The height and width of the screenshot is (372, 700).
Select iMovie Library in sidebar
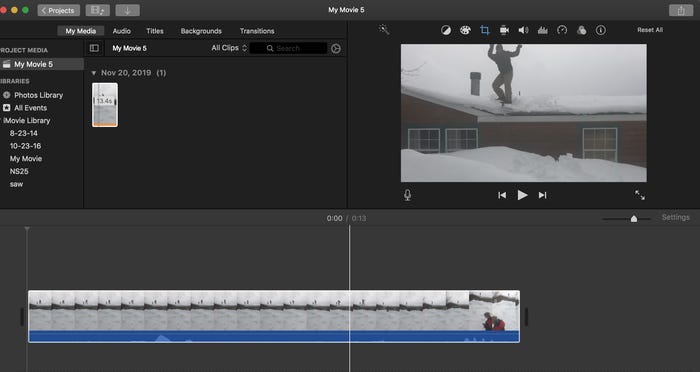coord(27,120)
